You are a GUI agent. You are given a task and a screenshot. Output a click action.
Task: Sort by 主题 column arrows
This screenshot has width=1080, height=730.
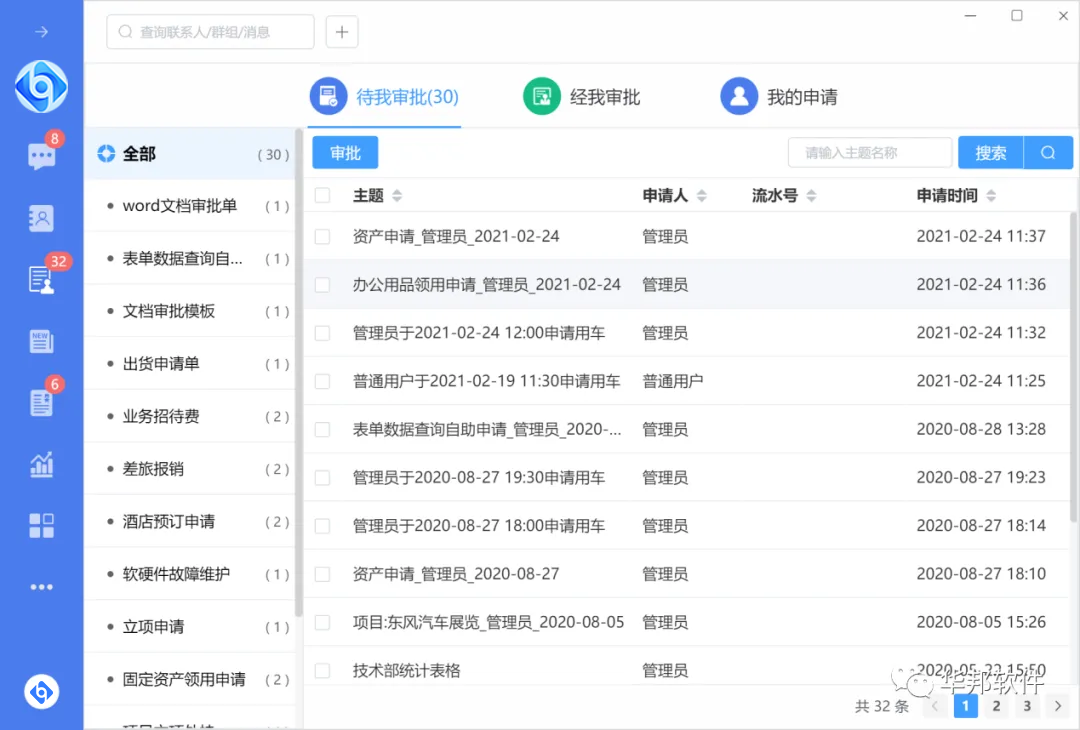397,196
